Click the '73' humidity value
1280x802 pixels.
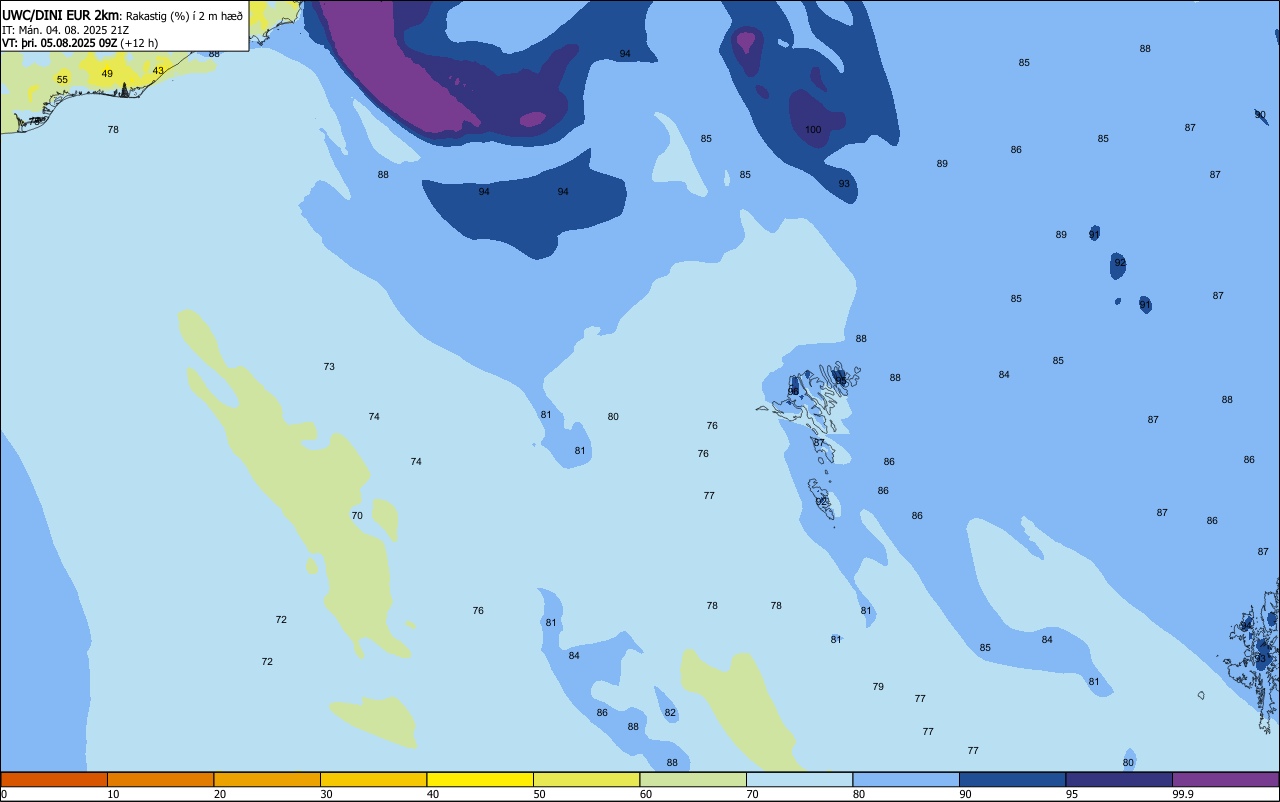click(x=329, y=367)
